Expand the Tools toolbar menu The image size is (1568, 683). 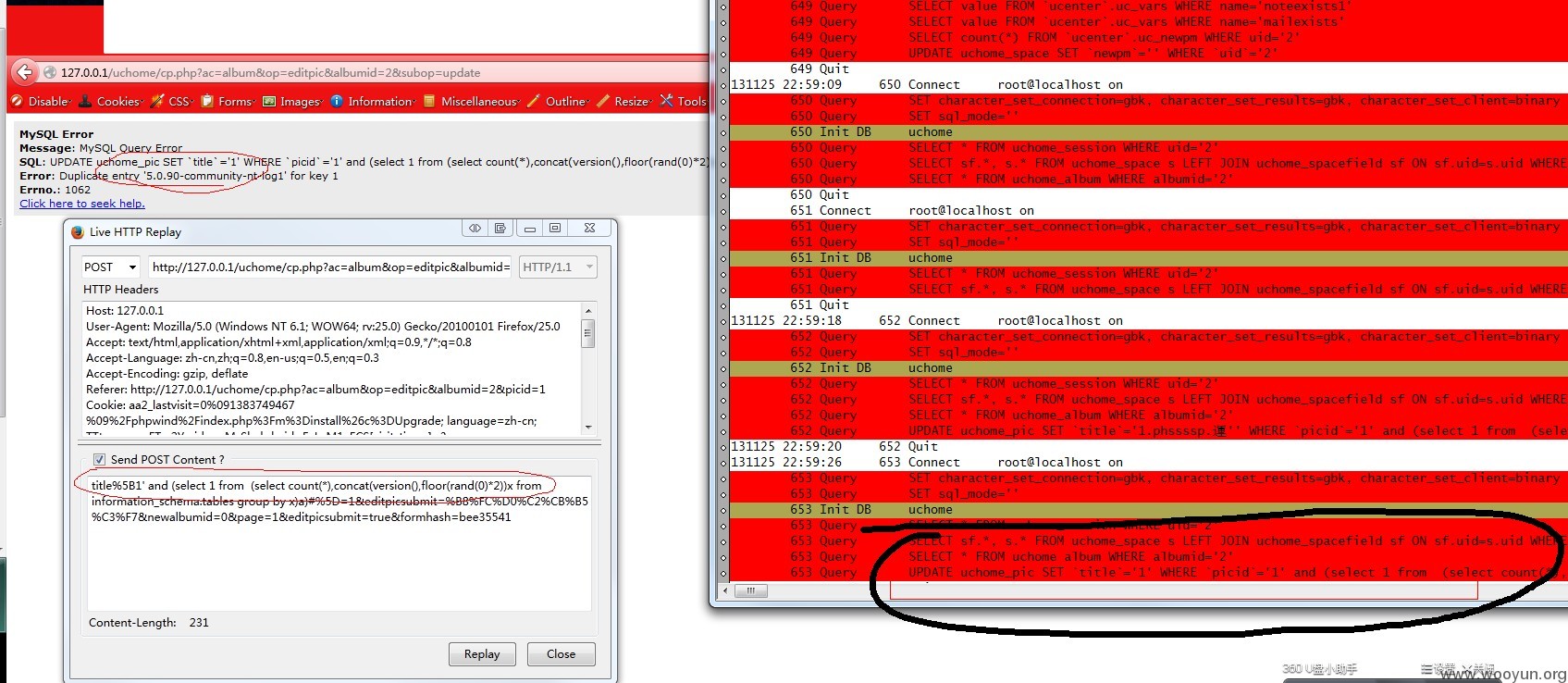[685, 101]
